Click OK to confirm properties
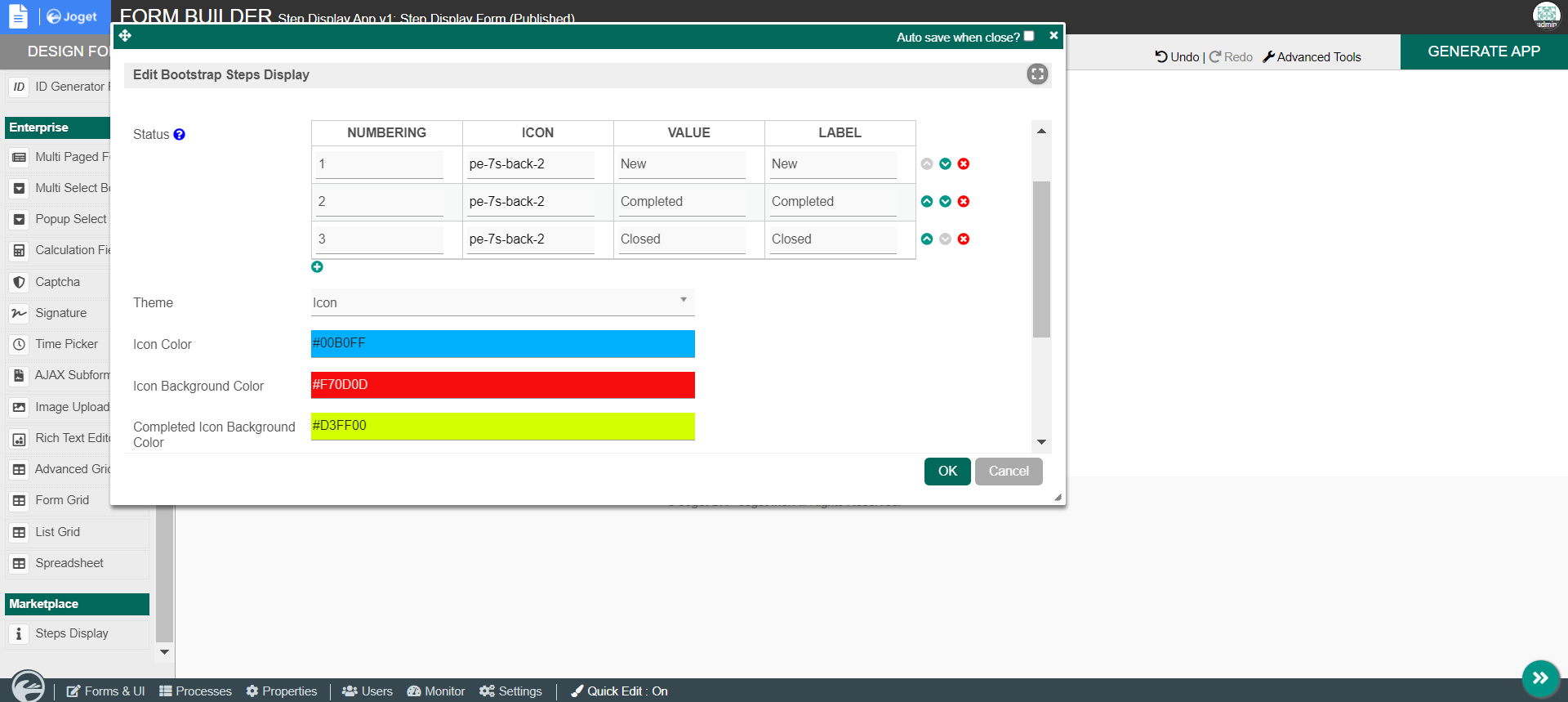 coord(947,472)
